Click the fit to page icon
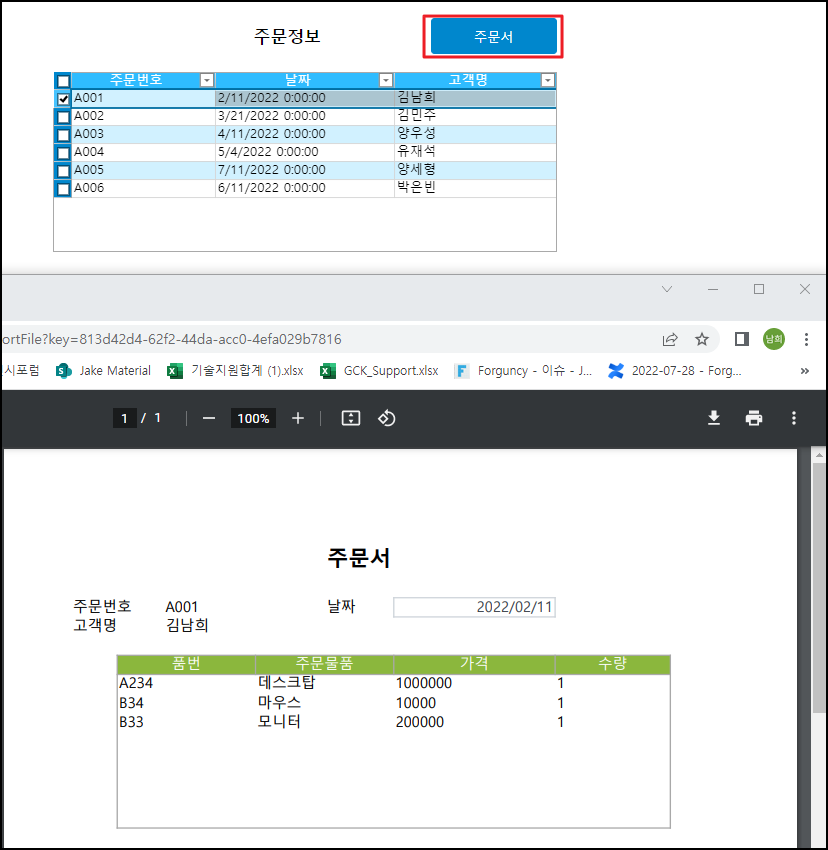The width and height of the screenshot is (828, 850). 350,418
